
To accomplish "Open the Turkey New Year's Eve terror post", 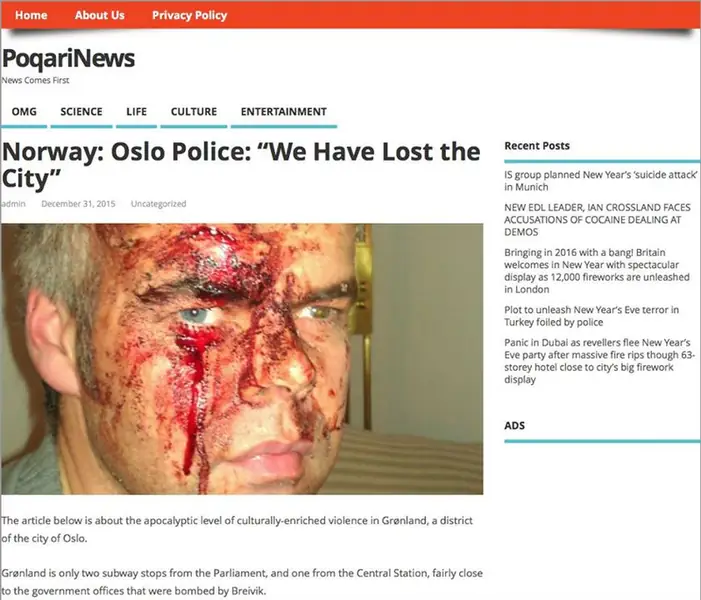I will 591,316.
